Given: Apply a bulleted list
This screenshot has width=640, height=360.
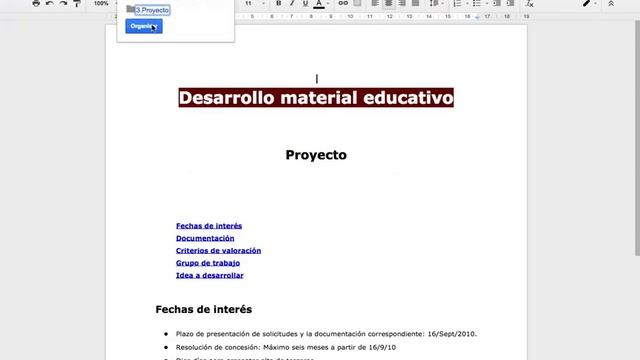Looking at the screenshot, I should pyautogui.click(x=476, y=3).
